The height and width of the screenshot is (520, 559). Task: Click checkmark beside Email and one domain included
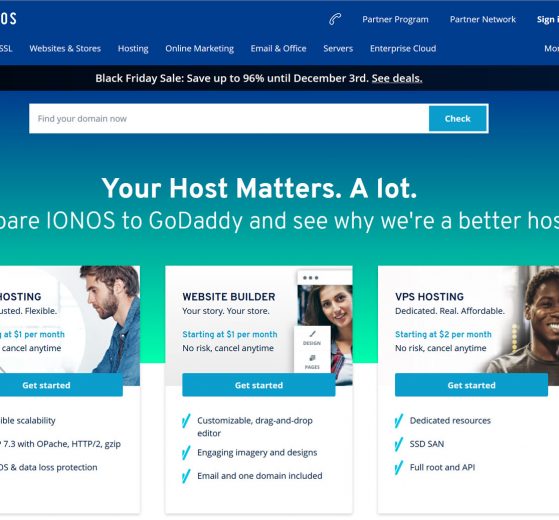click(x=186, y=476)
